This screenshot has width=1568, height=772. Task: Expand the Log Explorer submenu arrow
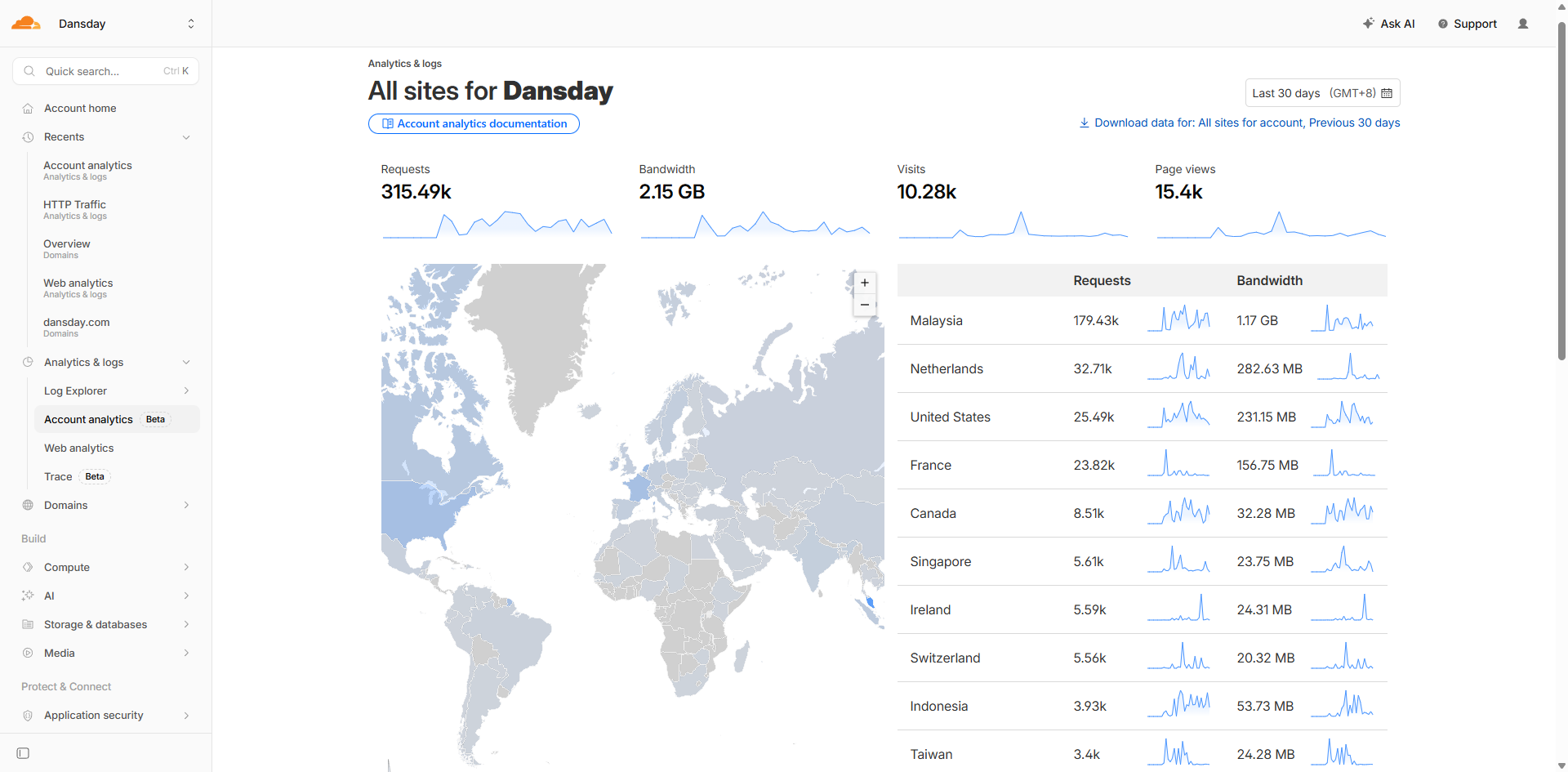(186, 390)
